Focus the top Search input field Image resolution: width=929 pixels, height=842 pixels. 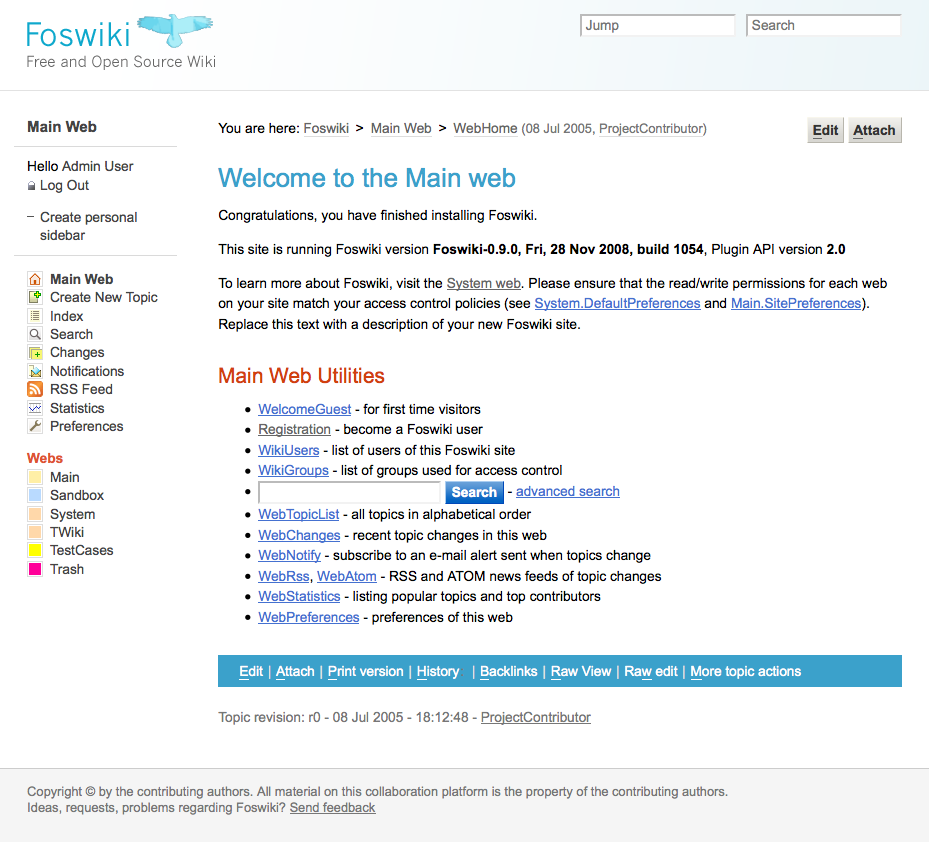point(824,25)
